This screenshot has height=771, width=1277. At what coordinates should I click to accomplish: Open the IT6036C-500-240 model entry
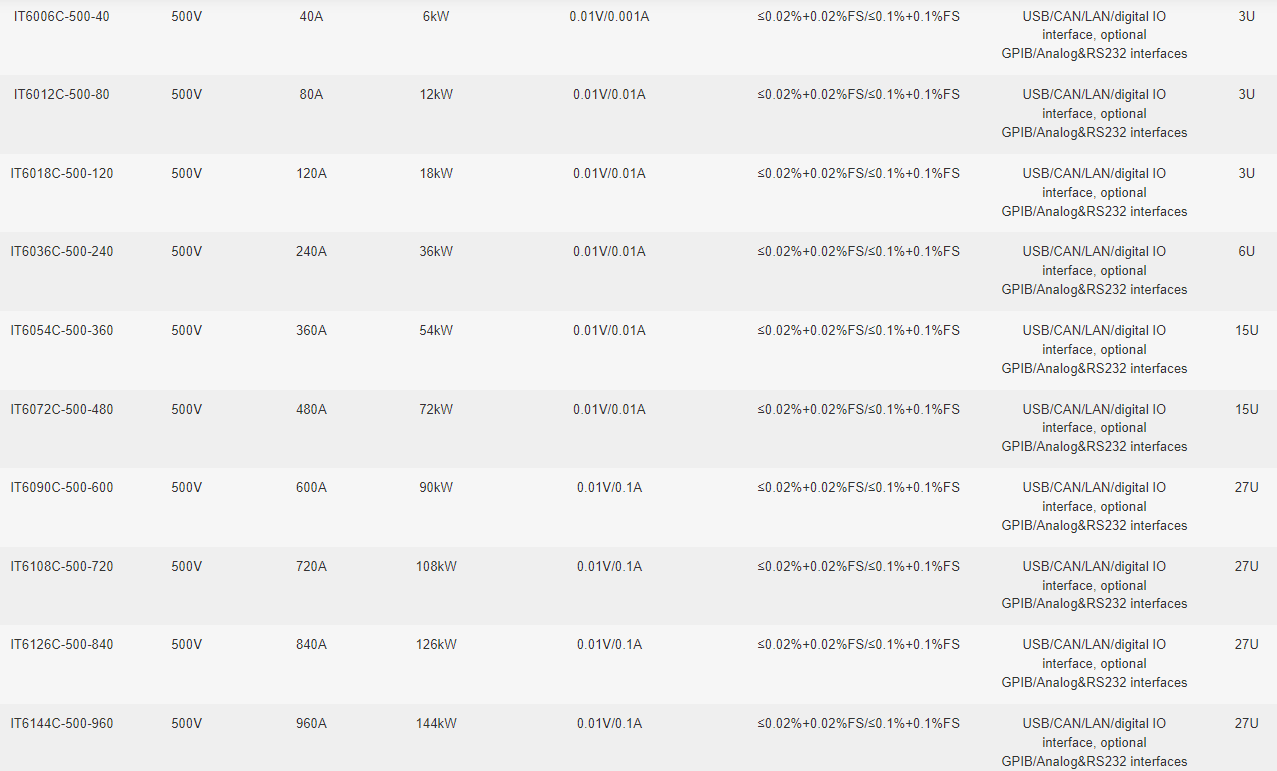tap(61, 252)
